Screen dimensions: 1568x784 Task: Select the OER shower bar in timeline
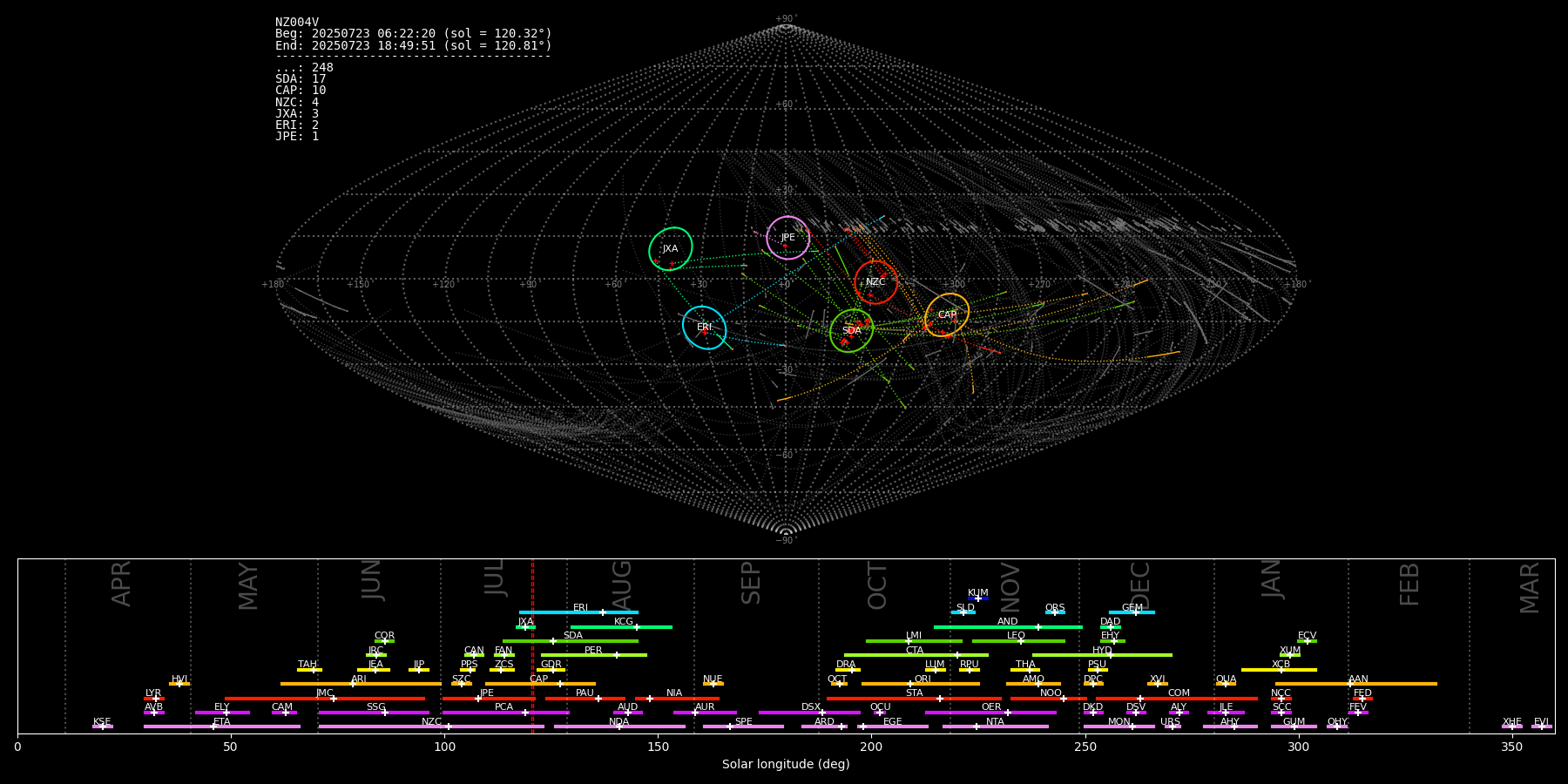pyautogui.click(x=990, y=713)
